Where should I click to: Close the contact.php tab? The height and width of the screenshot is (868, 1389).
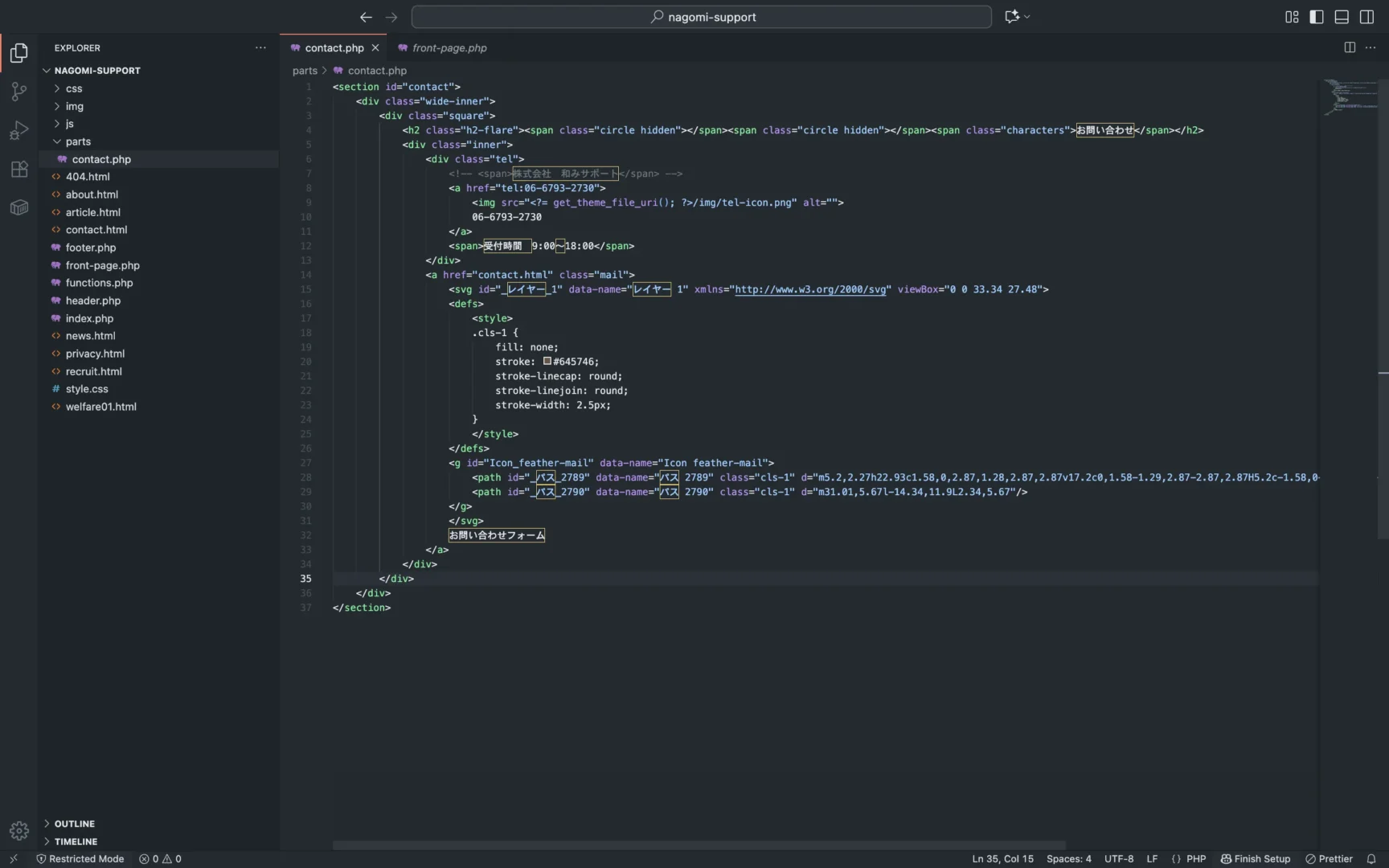pos(375,48)
